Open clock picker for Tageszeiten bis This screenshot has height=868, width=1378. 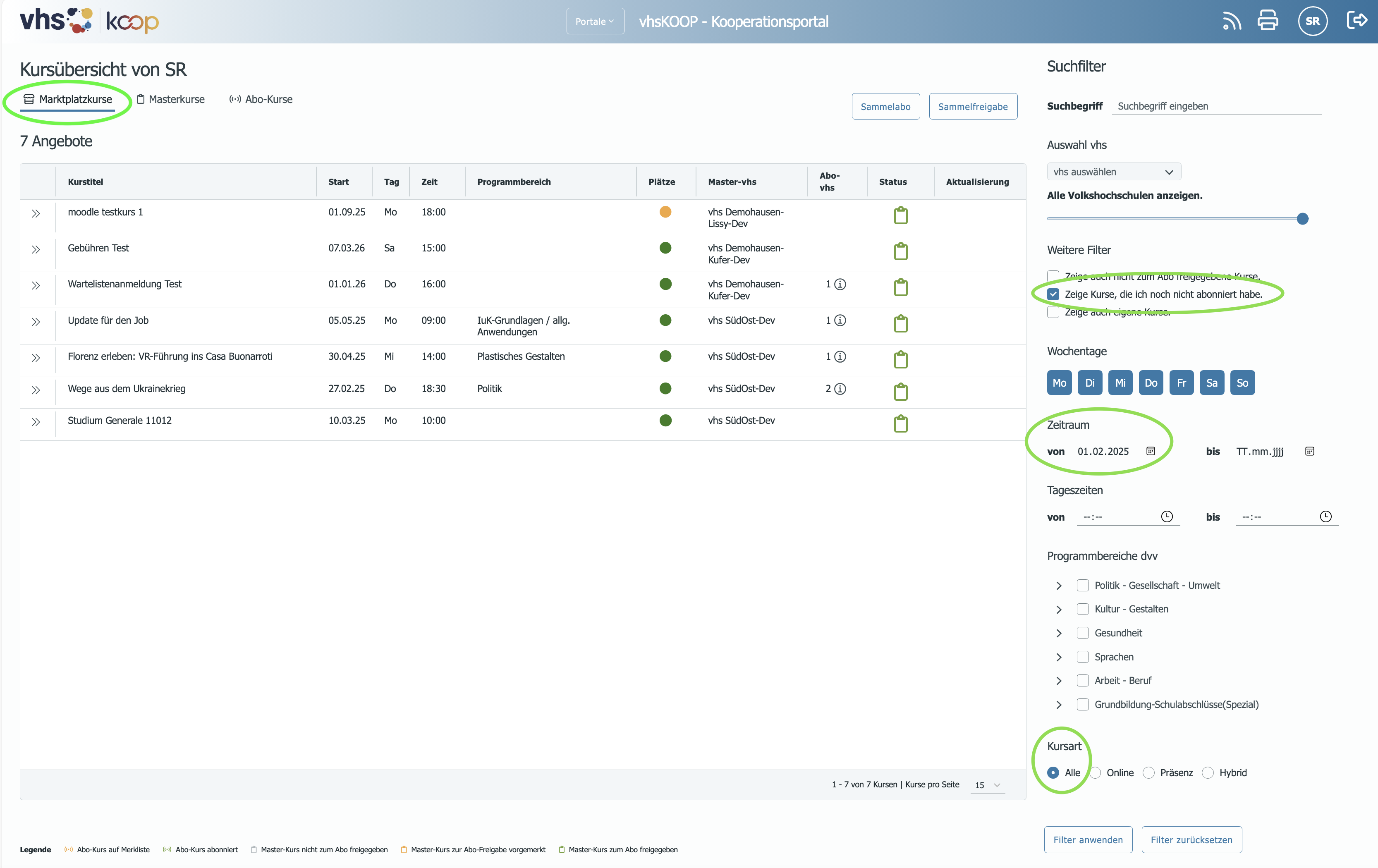(1325, 516)
